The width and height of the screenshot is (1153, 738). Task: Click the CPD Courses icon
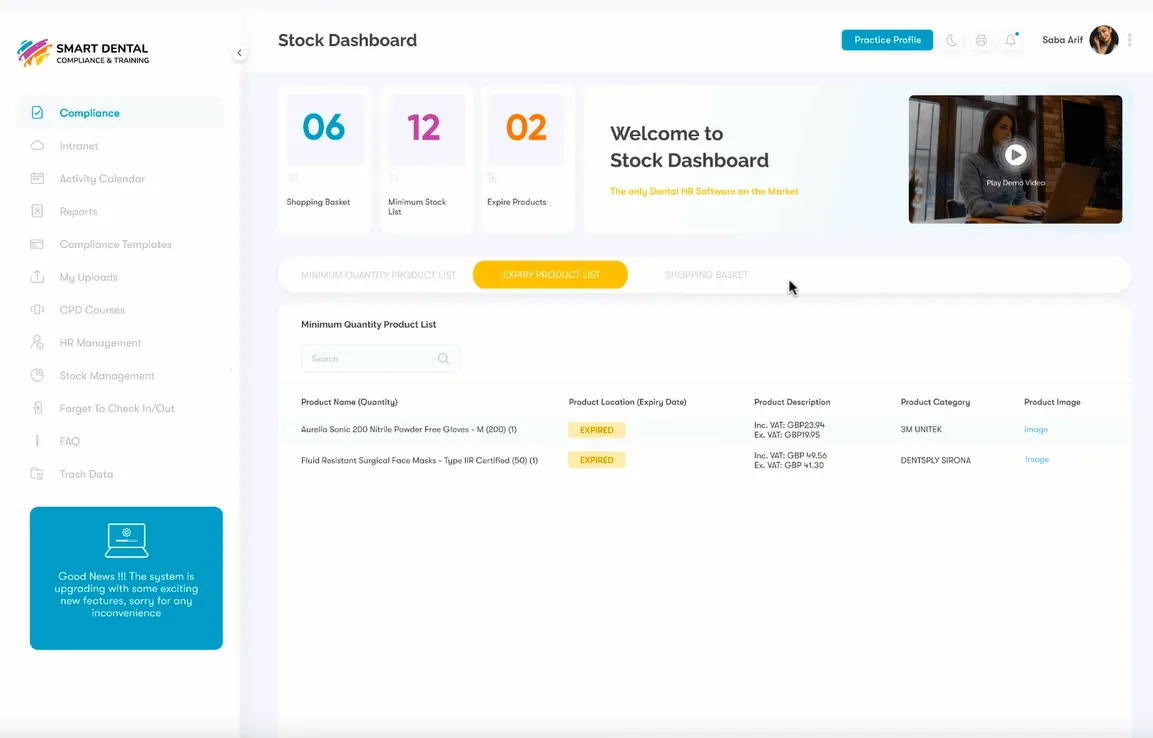tap(38, 309)
